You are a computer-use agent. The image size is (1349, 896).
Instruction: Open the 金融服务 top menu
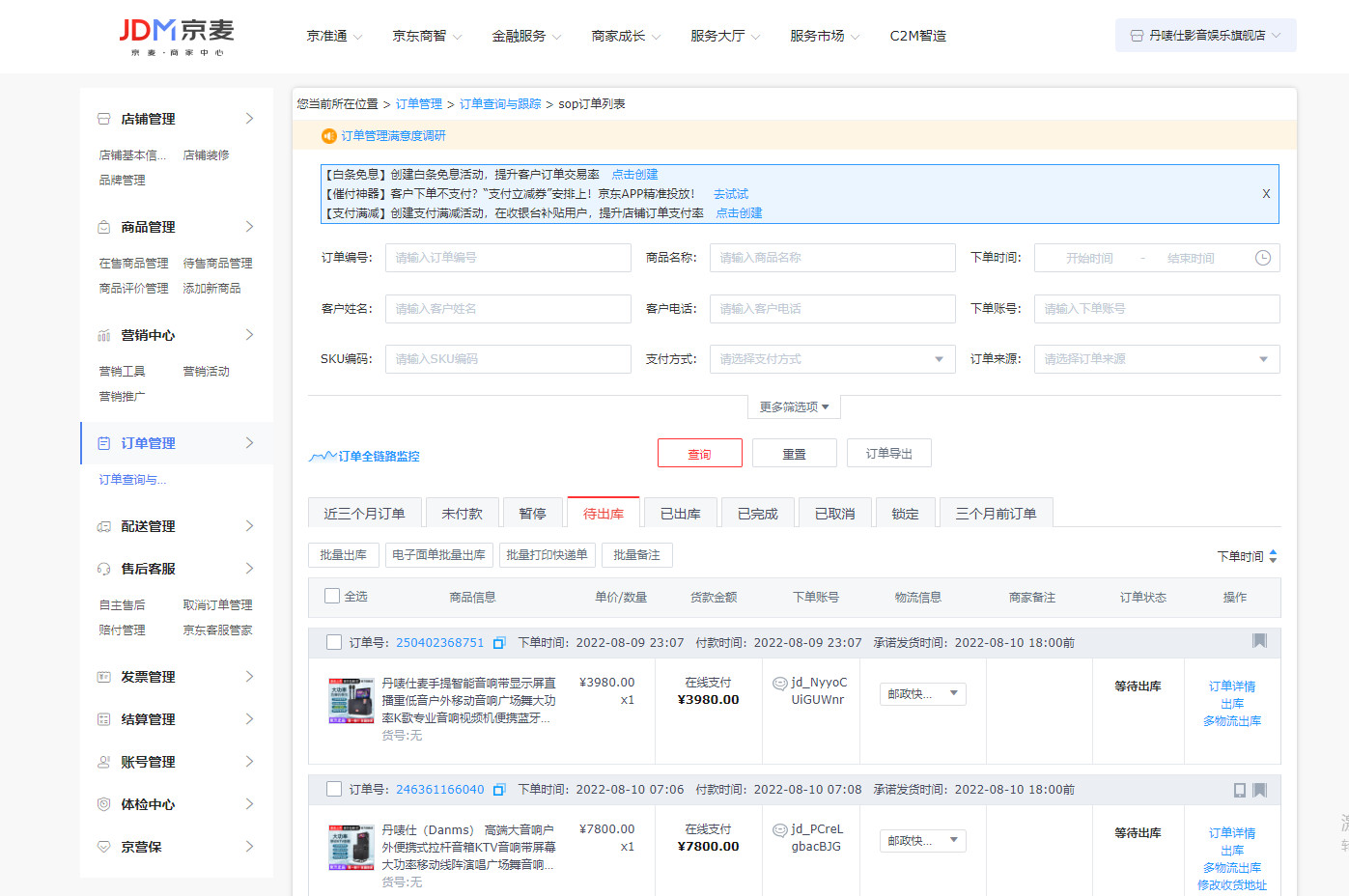(526, 36)
